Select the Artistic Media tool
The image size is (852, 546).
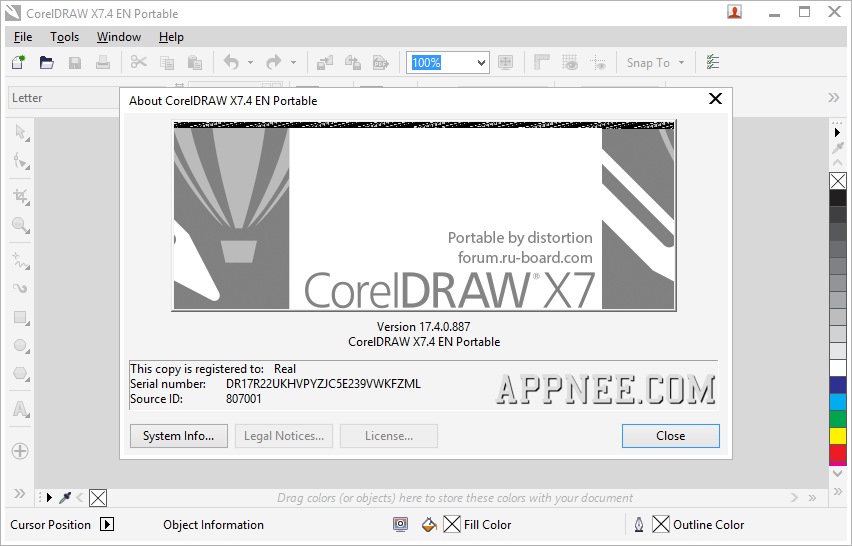click(21, 288)
